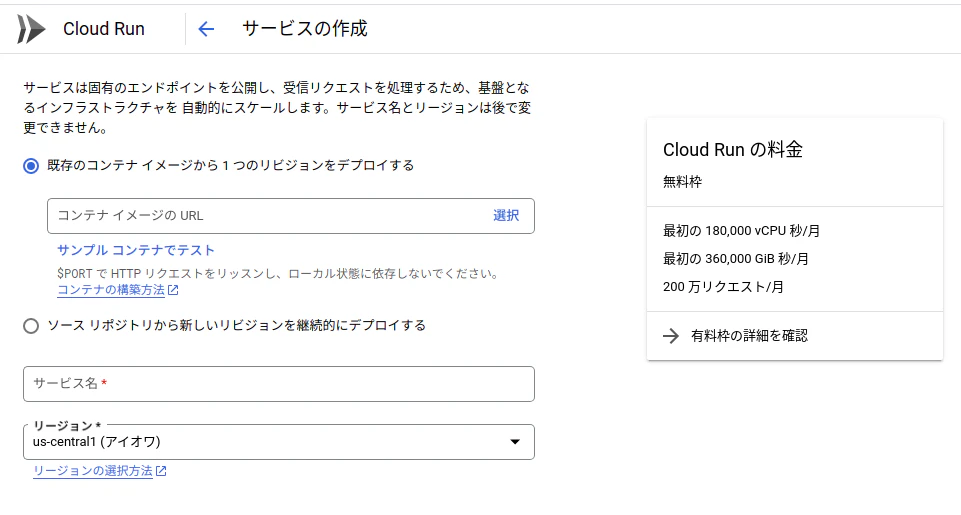This screenshot has width=961, height=515.
Task: Click the 無料枠 label in pricing card
Action: [x=683, y=181]
